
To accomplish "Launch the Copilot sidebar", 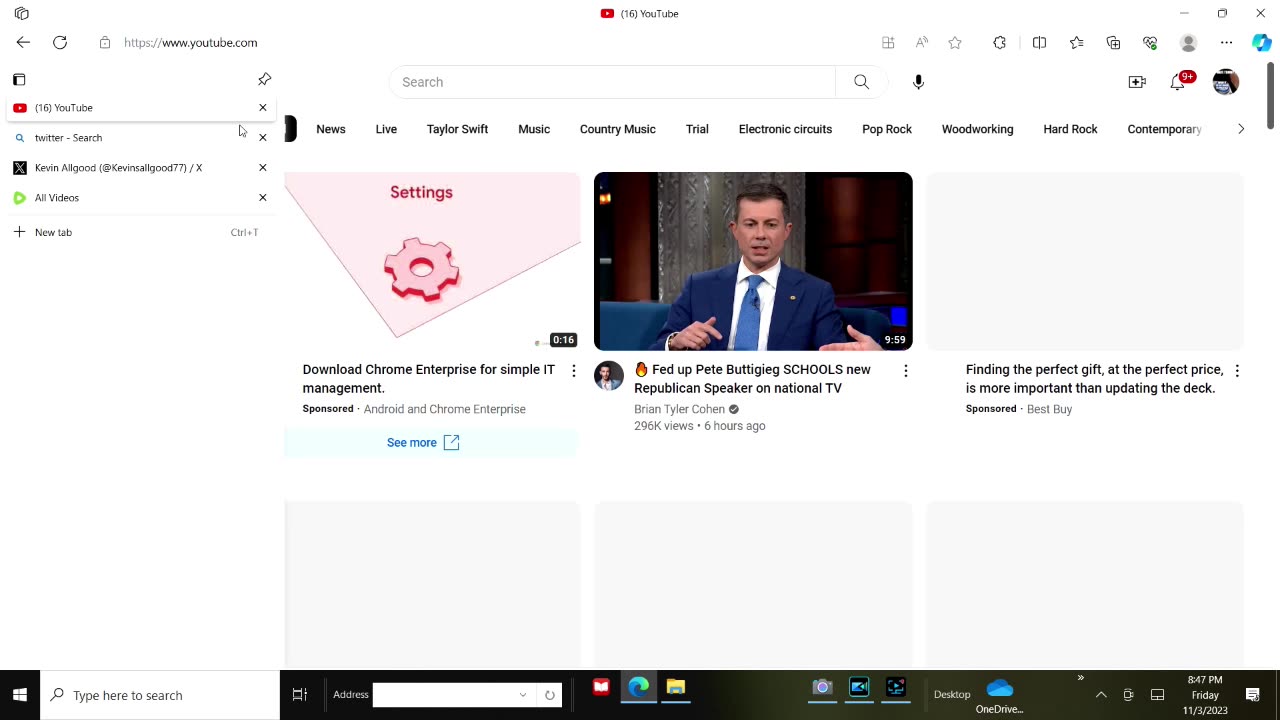I will pyautogui.click(x=1261, y=42).
